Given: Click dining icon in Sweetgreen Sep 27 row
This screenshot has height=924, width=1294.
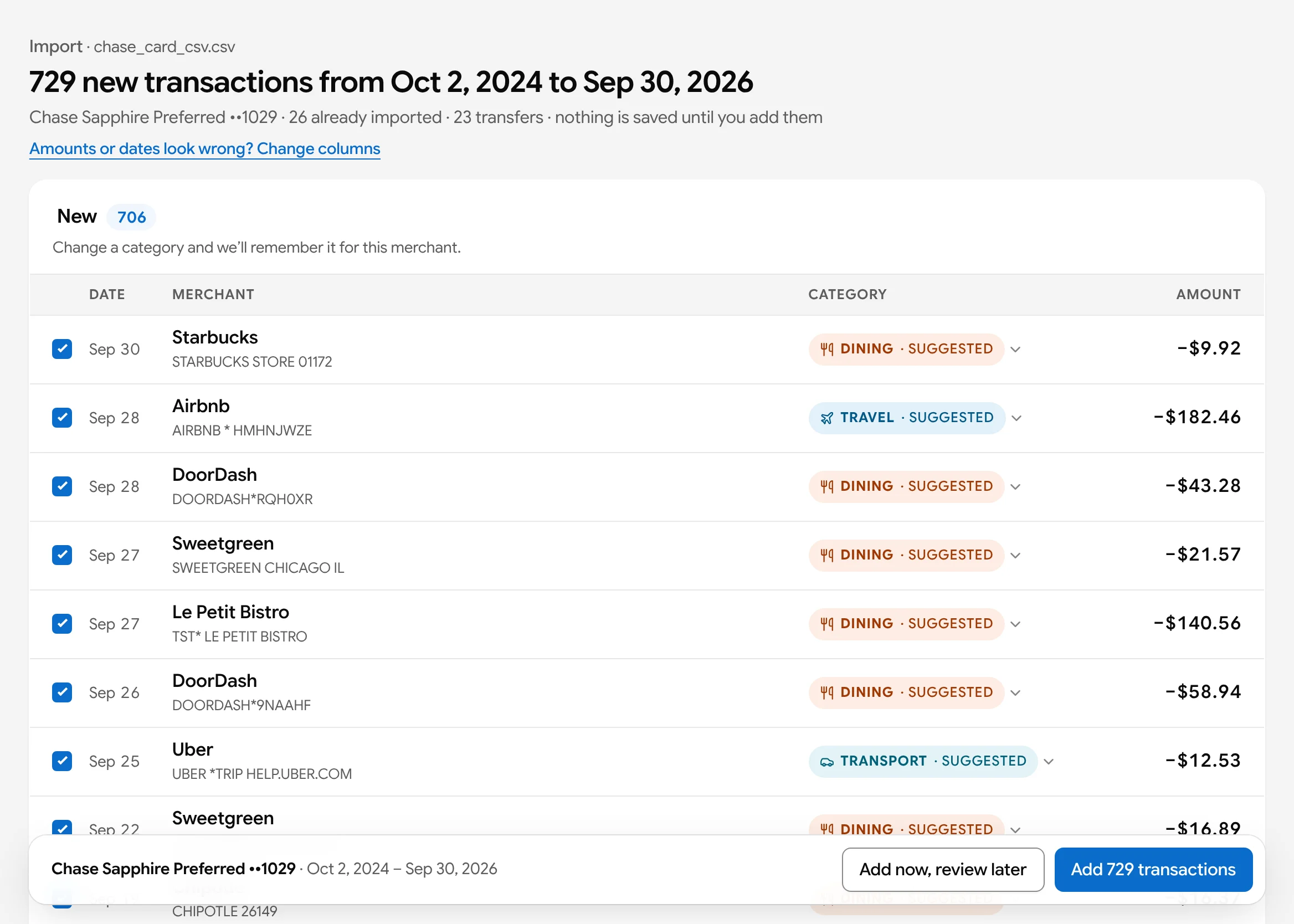Looking at the screenshot, I should [827, 555].
